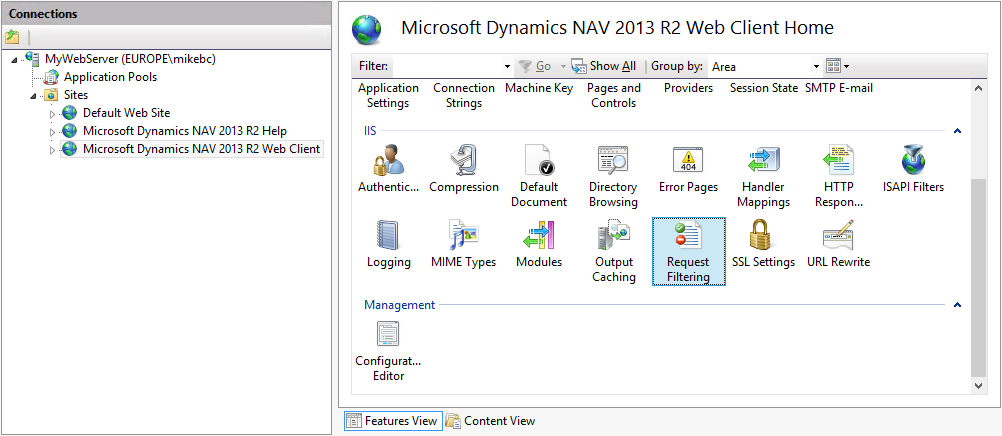Click the Filter input field
The image size is (1002, 436).
448,67
